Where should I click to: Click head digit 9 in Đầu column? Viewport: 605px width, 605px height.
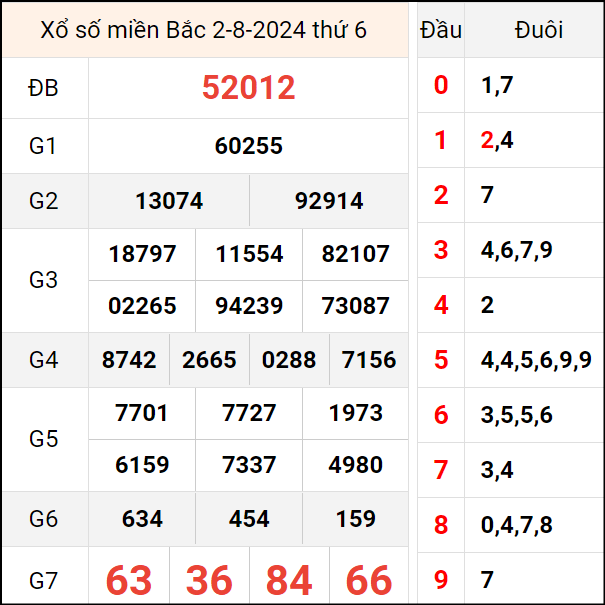coord(441,580)
